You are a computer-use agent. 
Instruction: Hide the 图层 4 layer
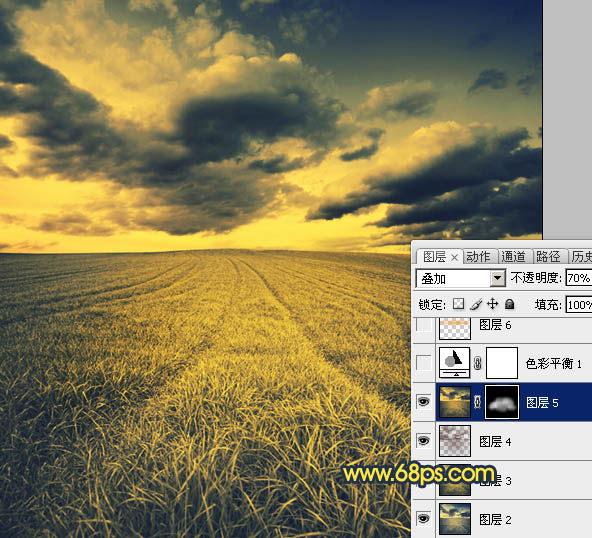tap(424, 441)
